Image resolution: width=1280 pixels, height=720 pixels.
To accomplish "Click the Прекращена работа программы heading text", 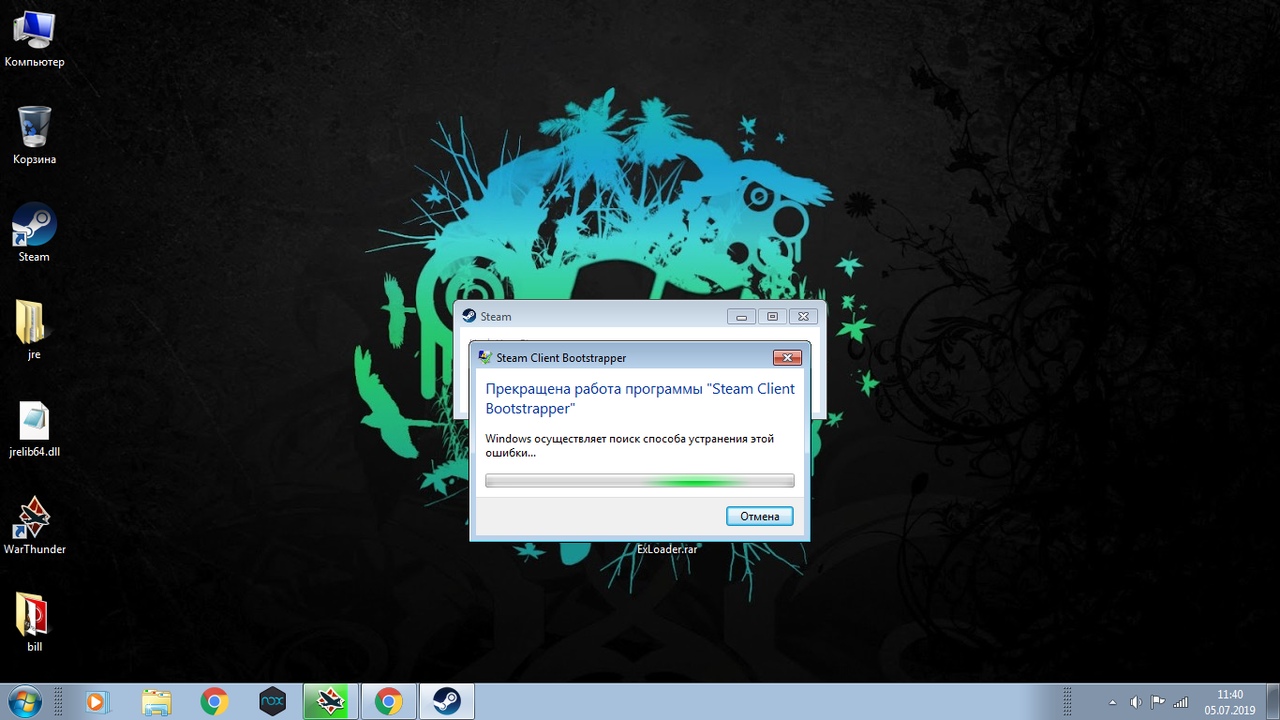I will 640,398.
